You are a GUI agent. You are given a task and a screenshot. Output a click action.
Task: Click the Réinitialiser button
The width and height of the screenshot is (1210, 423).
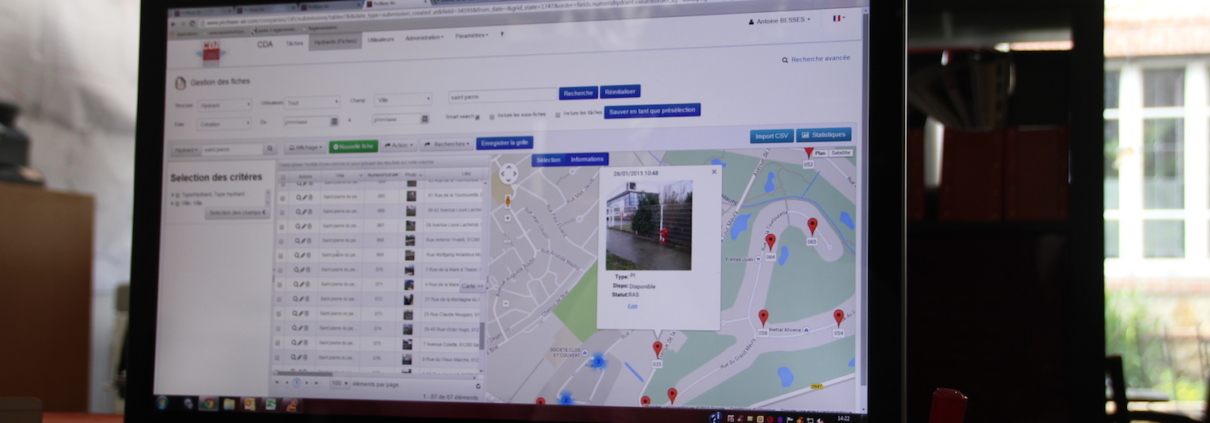(620, 92)
